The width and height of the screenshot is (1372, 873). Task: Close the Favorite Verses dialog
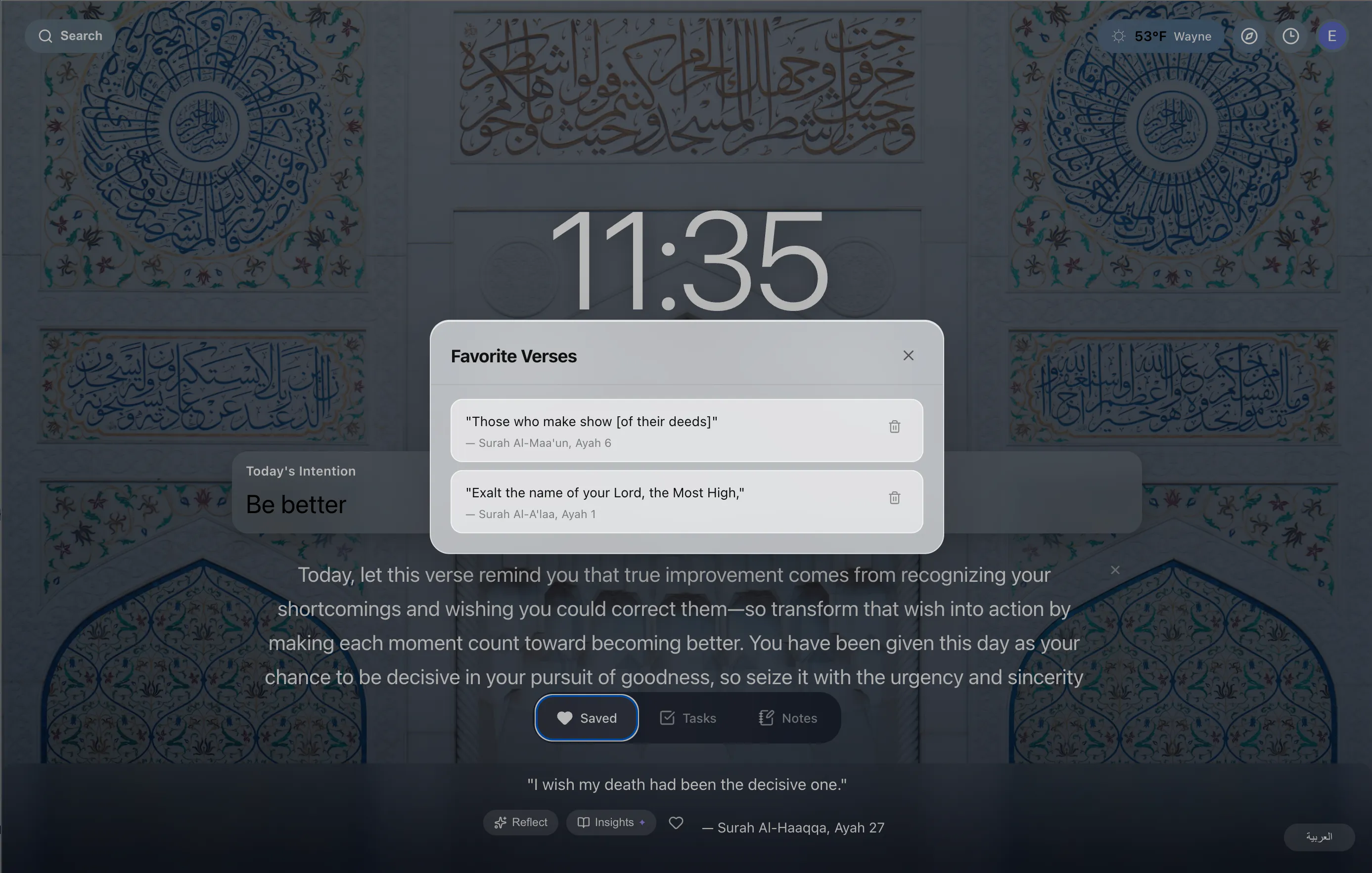(x=908, y=355)
